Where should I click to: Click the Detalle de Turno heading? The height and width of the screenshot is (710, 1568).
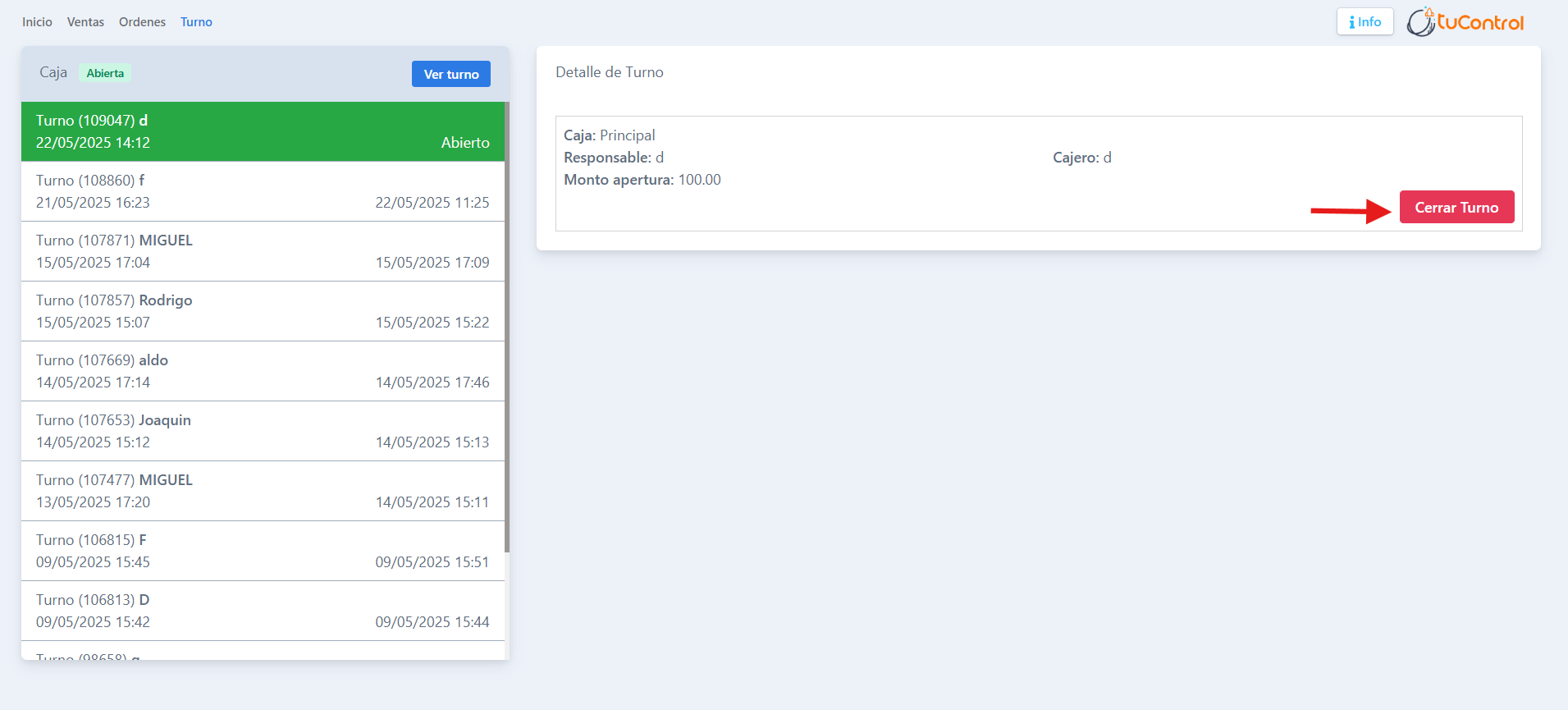tap(610, 72)
